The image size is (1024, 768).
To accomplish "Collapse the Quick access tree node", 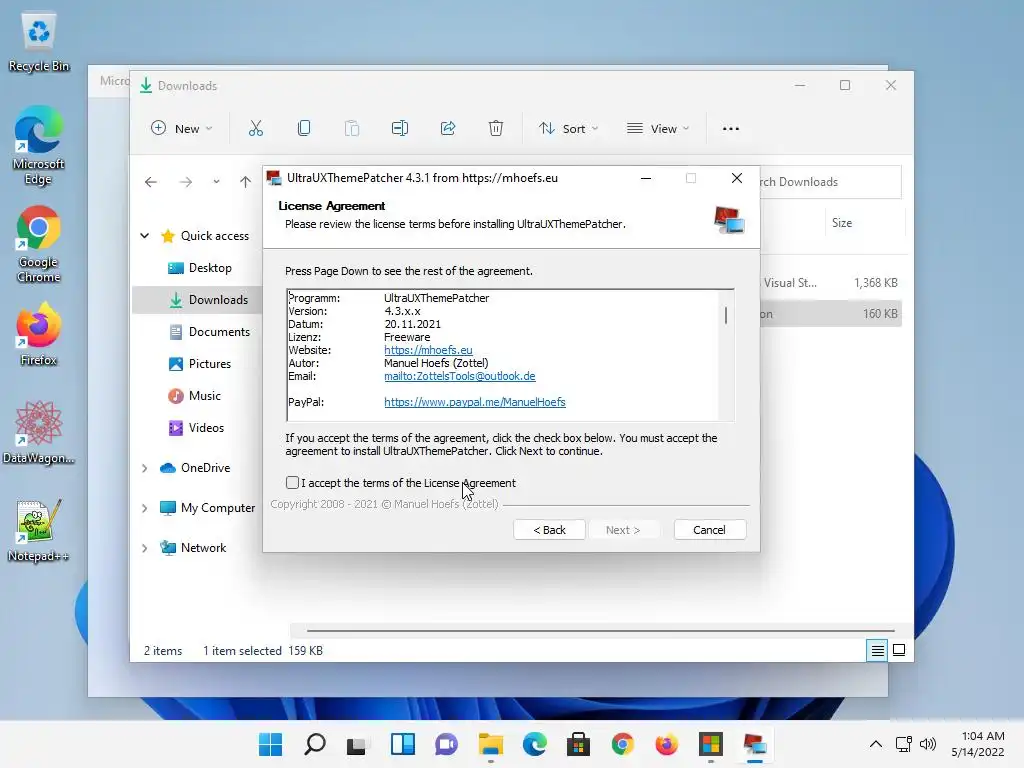I will point(144,236).
